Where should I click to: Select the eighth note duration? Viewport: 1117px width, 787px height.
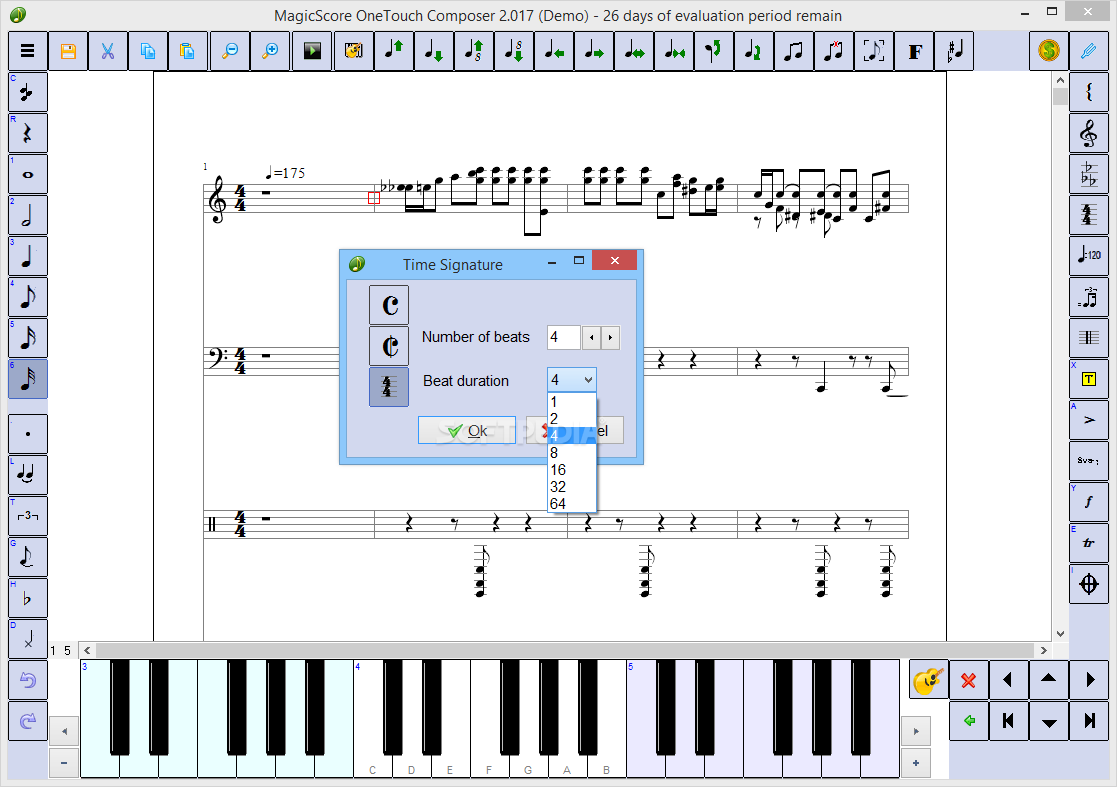pos(28,297)
